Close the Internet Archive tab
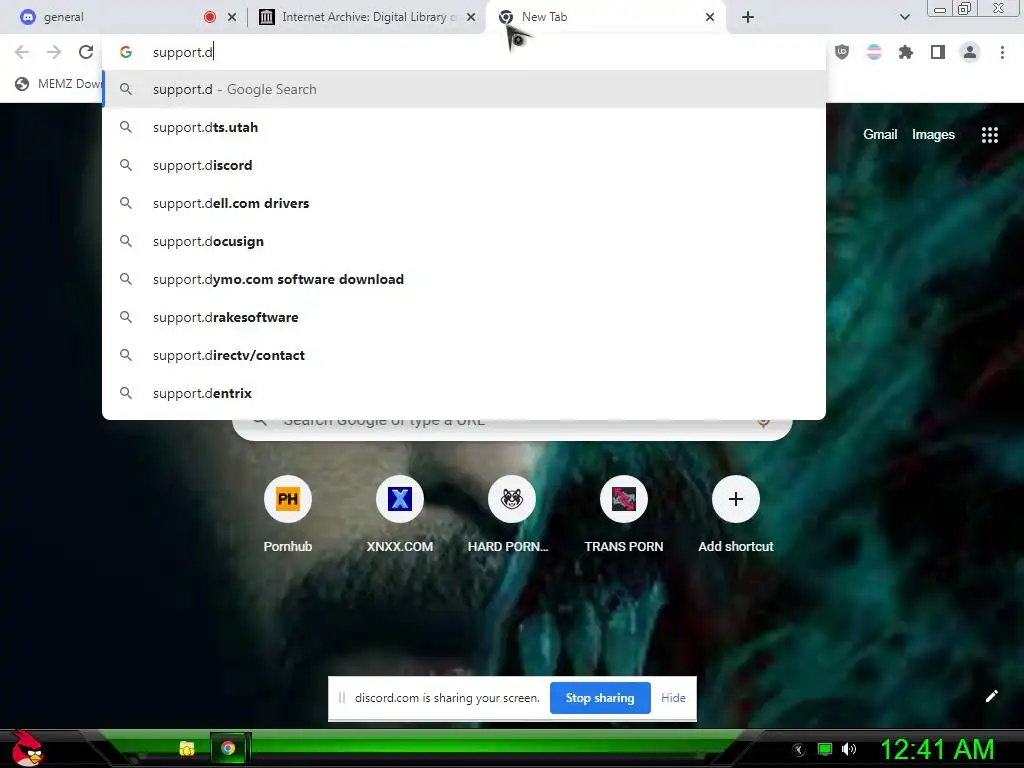This screenshot has height=768, width=1024. coord(471,17)
